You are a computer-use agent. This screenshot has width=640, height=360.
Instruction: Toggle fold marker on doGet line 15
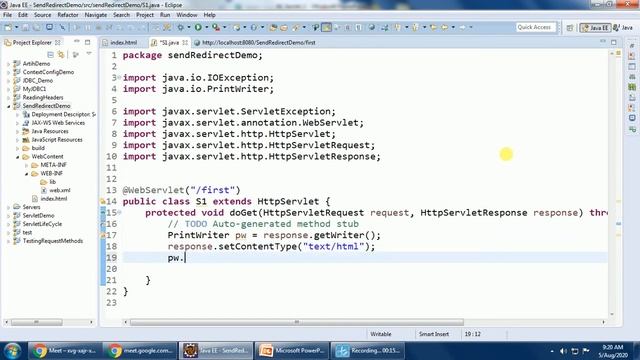click(119, 212)
